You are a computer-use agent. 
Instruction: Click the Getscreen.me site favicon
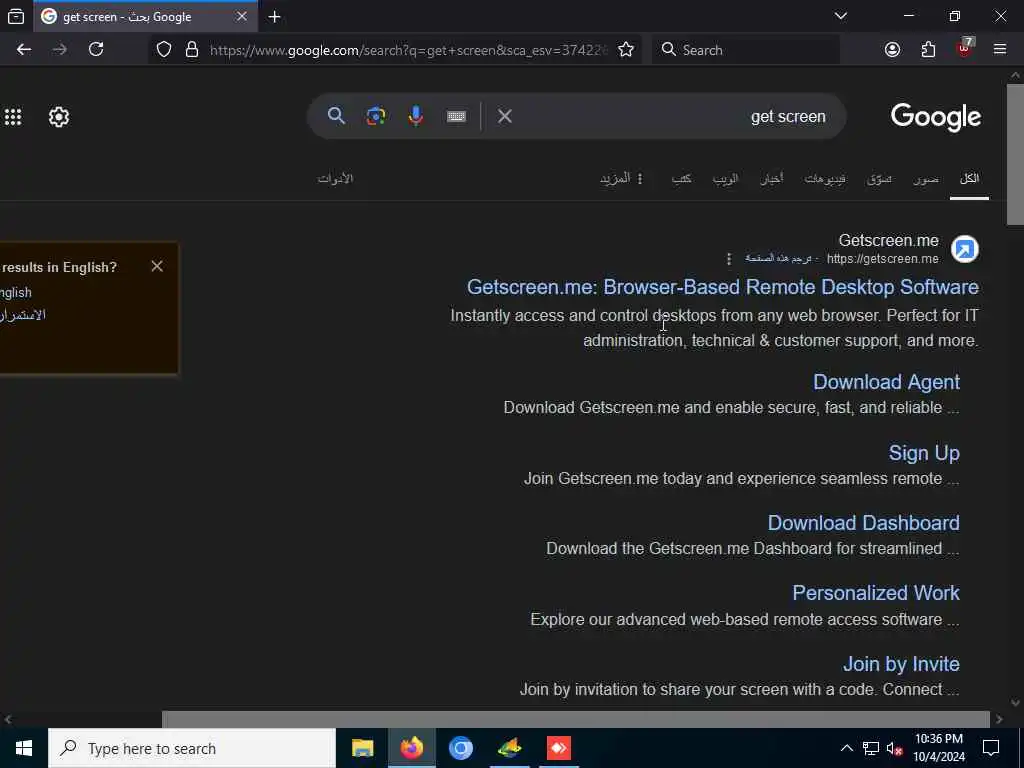[965, 249]
